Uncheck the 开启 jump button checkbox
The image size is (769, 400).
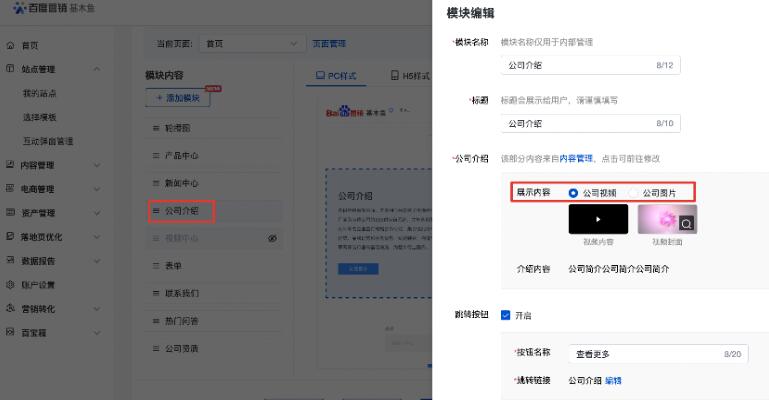(x=506, y=315)
